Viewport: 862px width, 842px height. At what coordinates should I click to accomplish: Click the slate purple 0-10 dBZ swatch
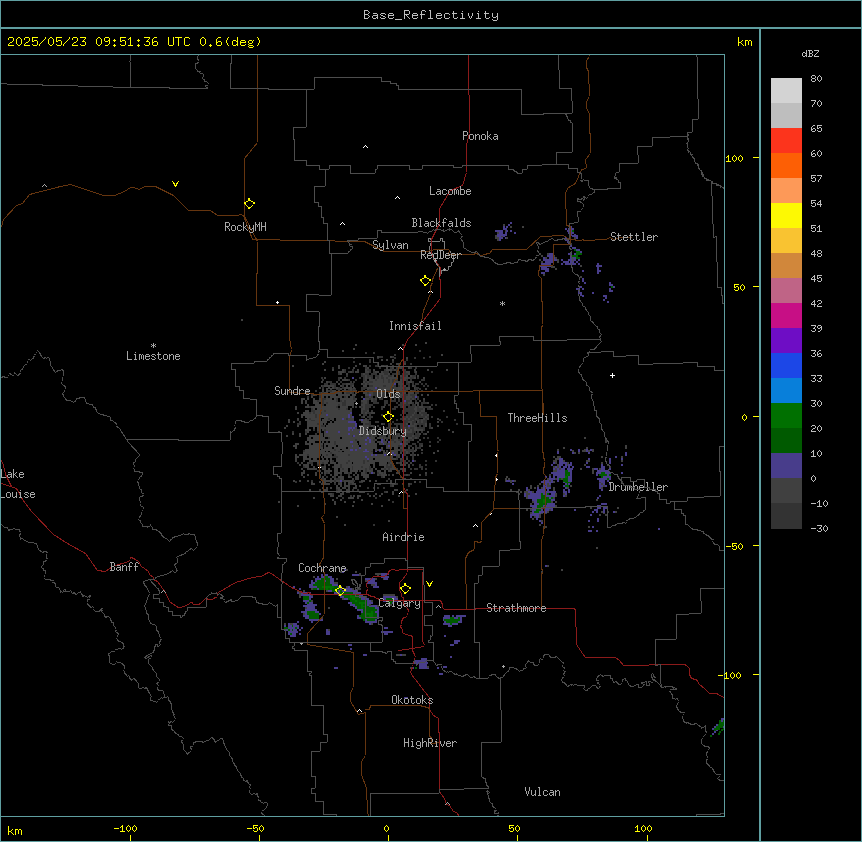click(786, 466)
